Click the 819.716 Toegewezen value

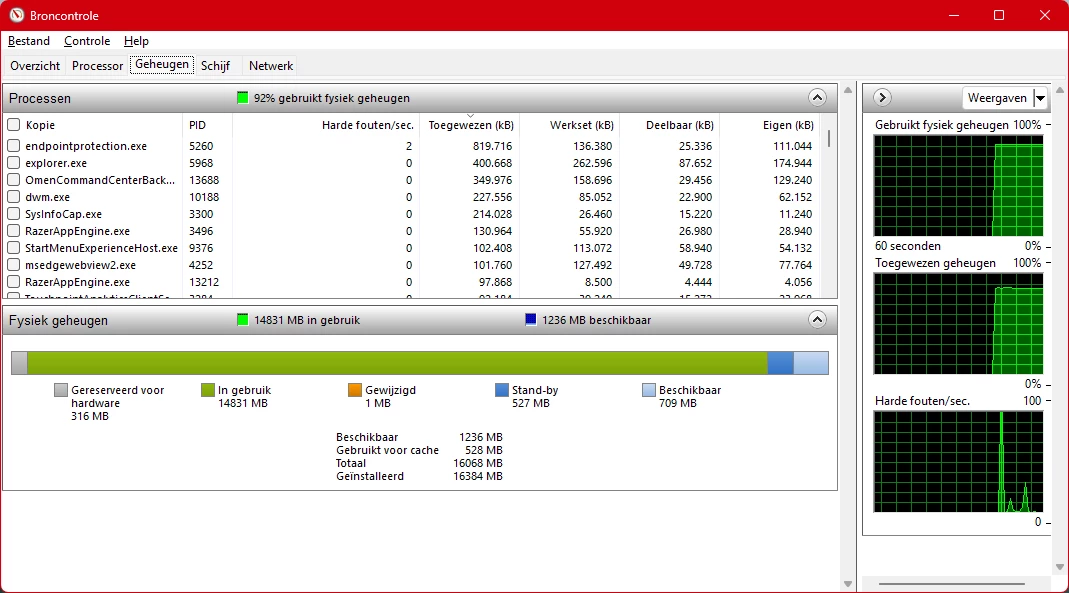(492, 146)
